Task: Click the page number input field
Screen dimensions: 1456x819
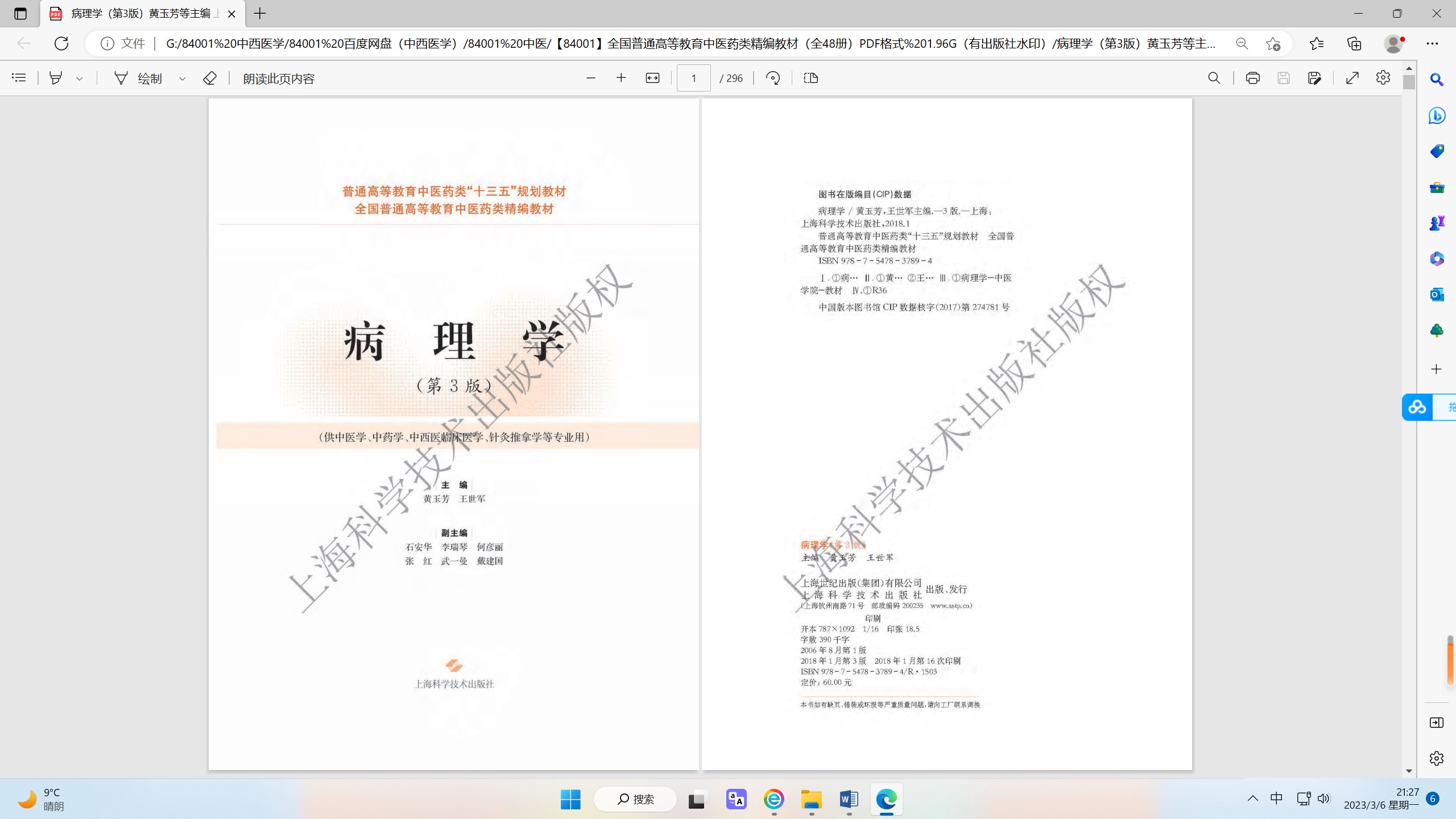Action: [693, 78]
